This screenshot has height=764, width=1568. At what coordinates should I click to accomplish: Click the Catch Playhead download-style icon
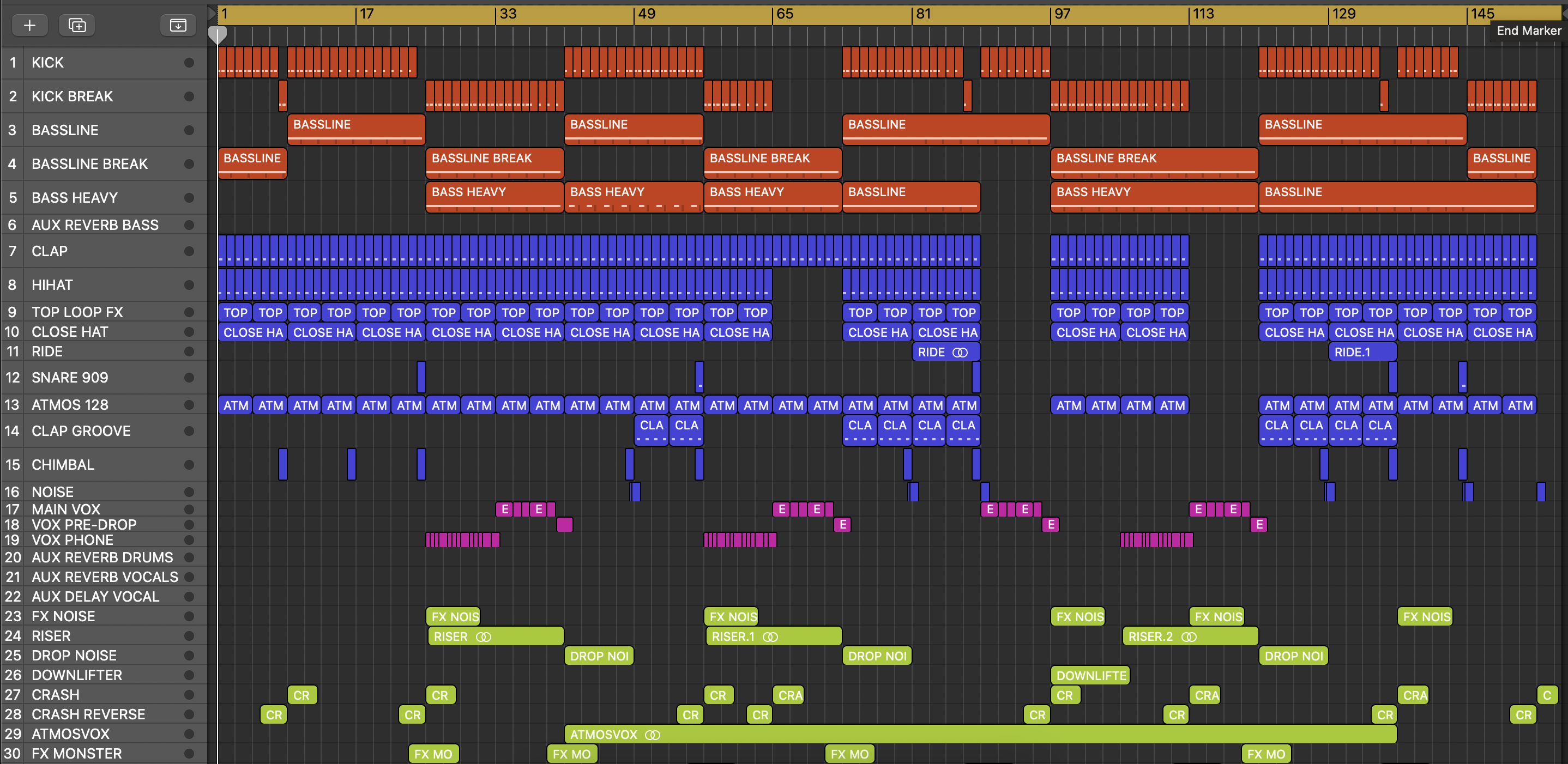[178, 25]
